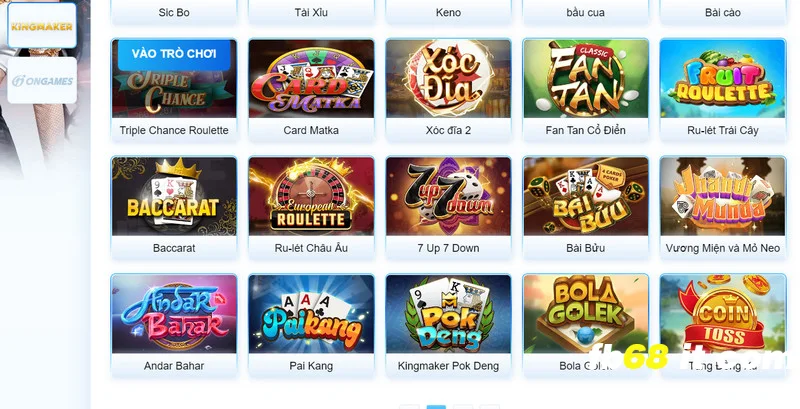Image resolution: width=800 pixels, height=409 pixels.
Task: Open the Jhandi Munda game tile
Action: [723, 196]
